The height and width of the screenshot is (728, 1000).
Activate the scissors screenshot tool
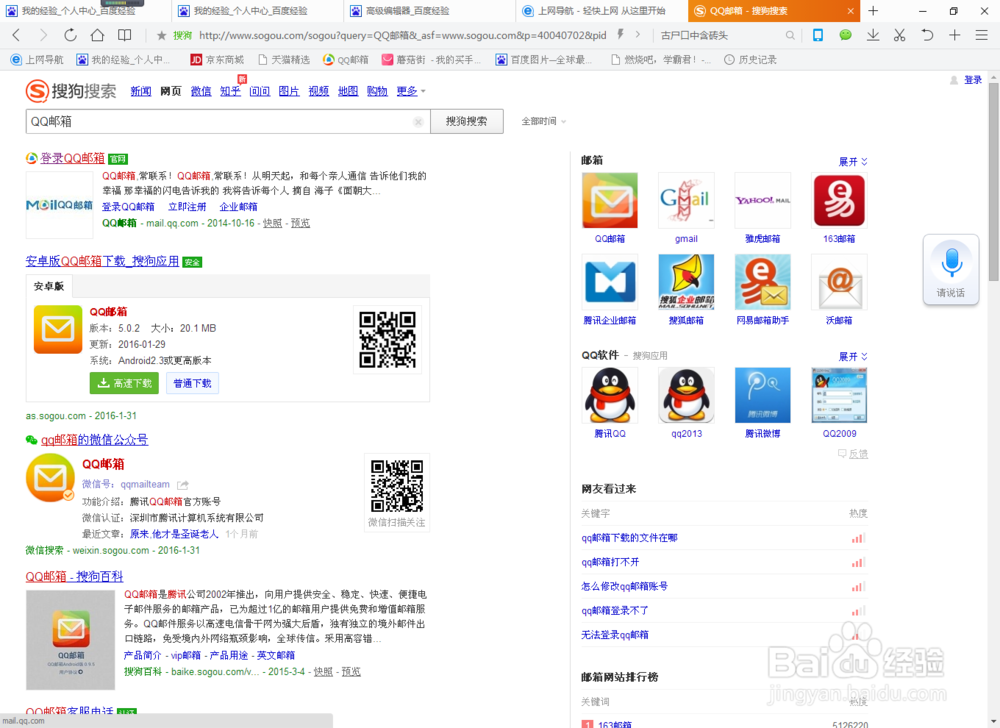[899, 35]
